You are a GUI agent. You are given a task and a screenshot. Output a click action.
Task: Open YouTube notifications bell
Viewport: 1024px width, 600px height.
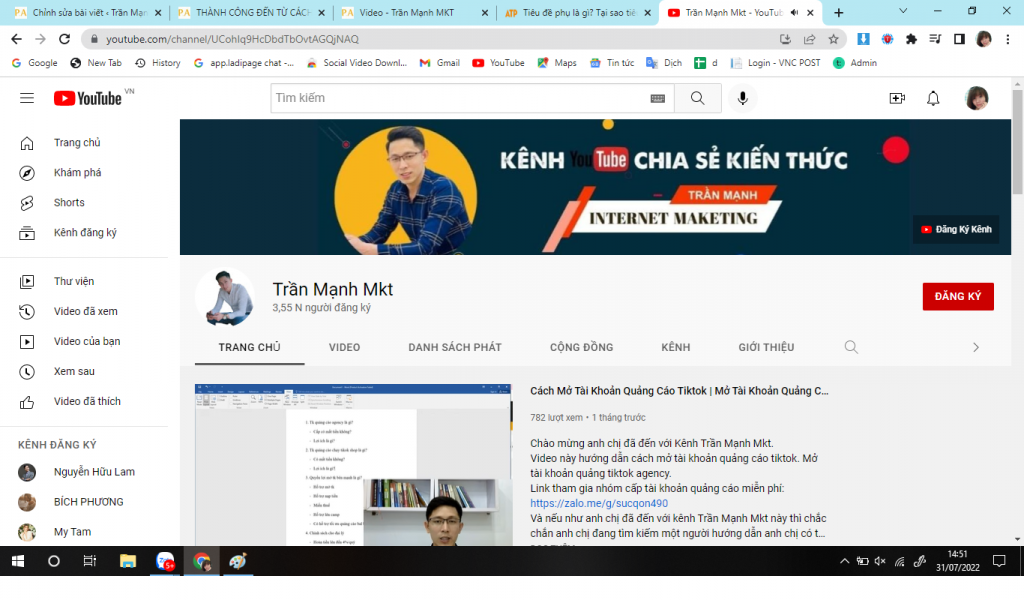tap(932, 98)
